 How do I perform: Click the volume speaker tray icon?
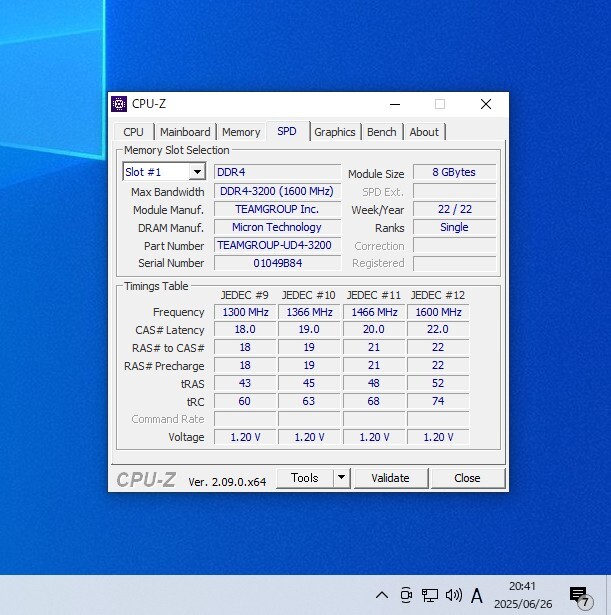tap(454, 595)
